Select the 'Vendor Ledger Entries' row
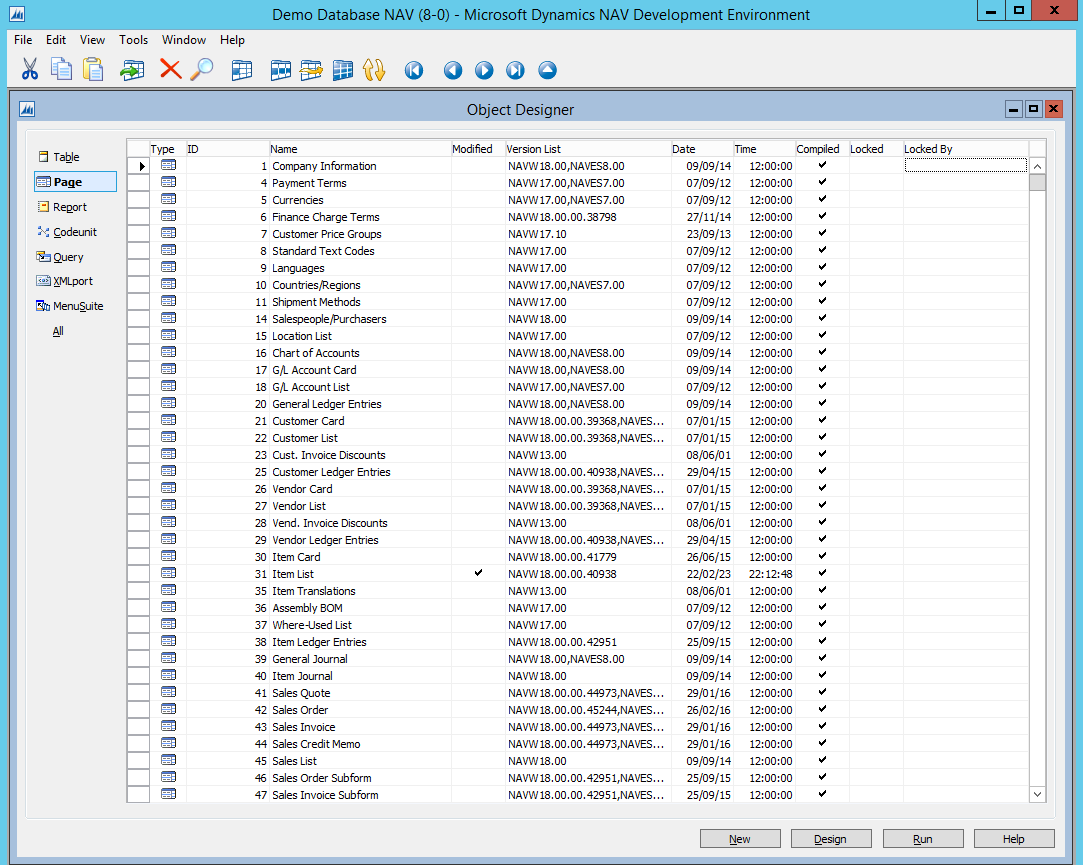This screenshot has width=1083, height=865. tap(577, 540)
